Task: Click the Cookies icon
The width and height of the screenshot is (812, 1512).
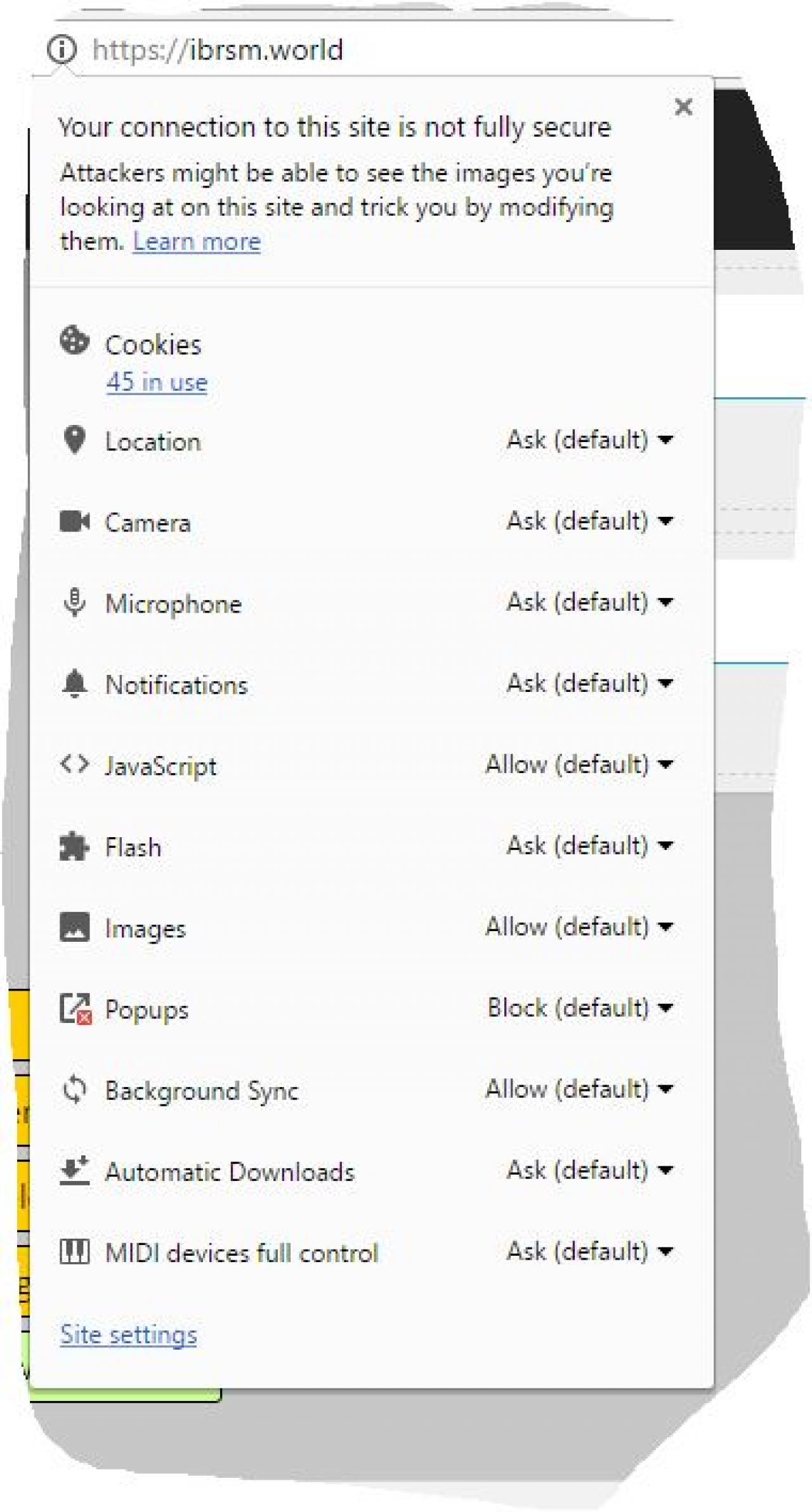Action: (74, 340)
